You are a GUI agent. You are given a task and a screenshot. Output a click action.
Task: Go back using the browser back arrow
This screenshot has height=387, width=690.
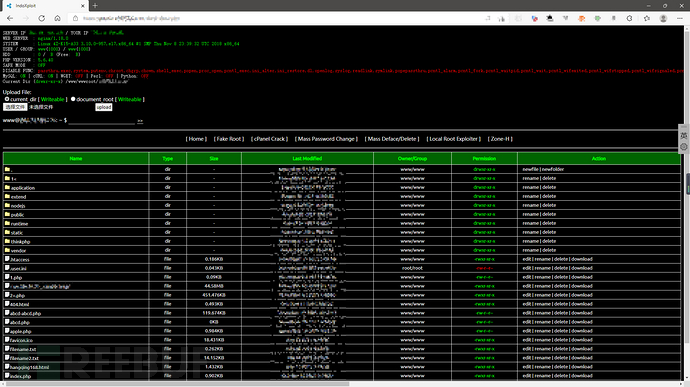pos(10,18)
